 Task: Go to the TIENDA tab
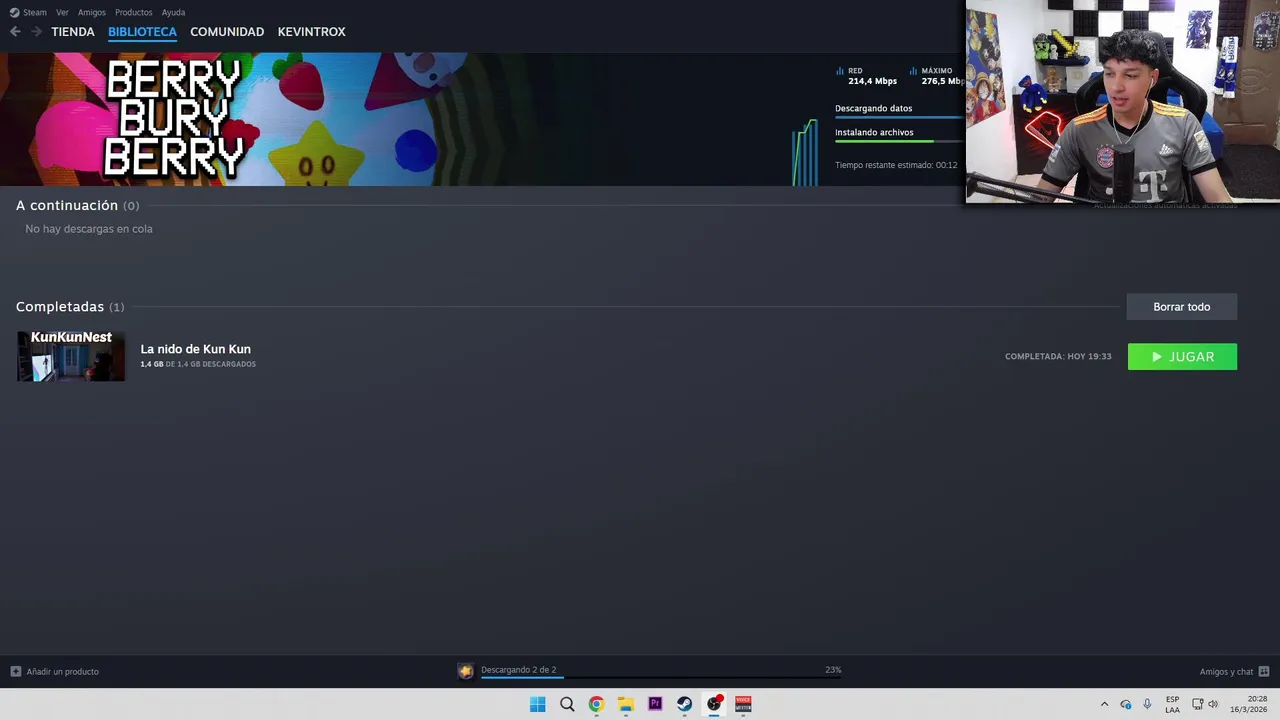click(x=73, y=32)
